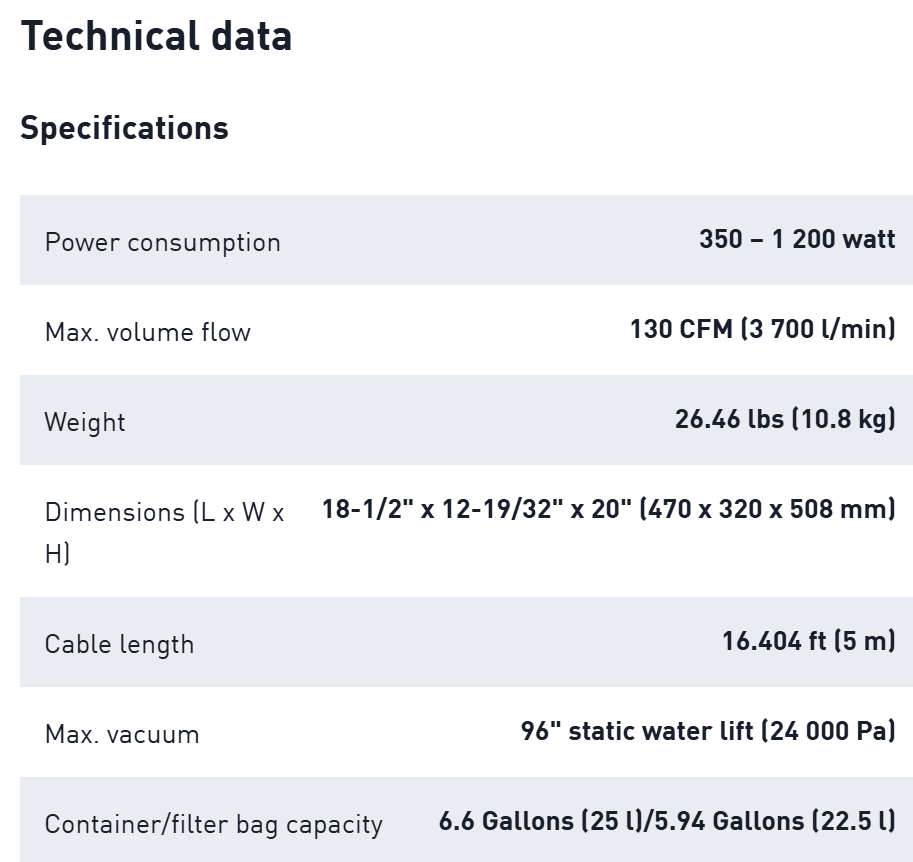Select the Container/filter bag capacity label
This screenshot has height=862, width=913.
(x=213, y=824)
